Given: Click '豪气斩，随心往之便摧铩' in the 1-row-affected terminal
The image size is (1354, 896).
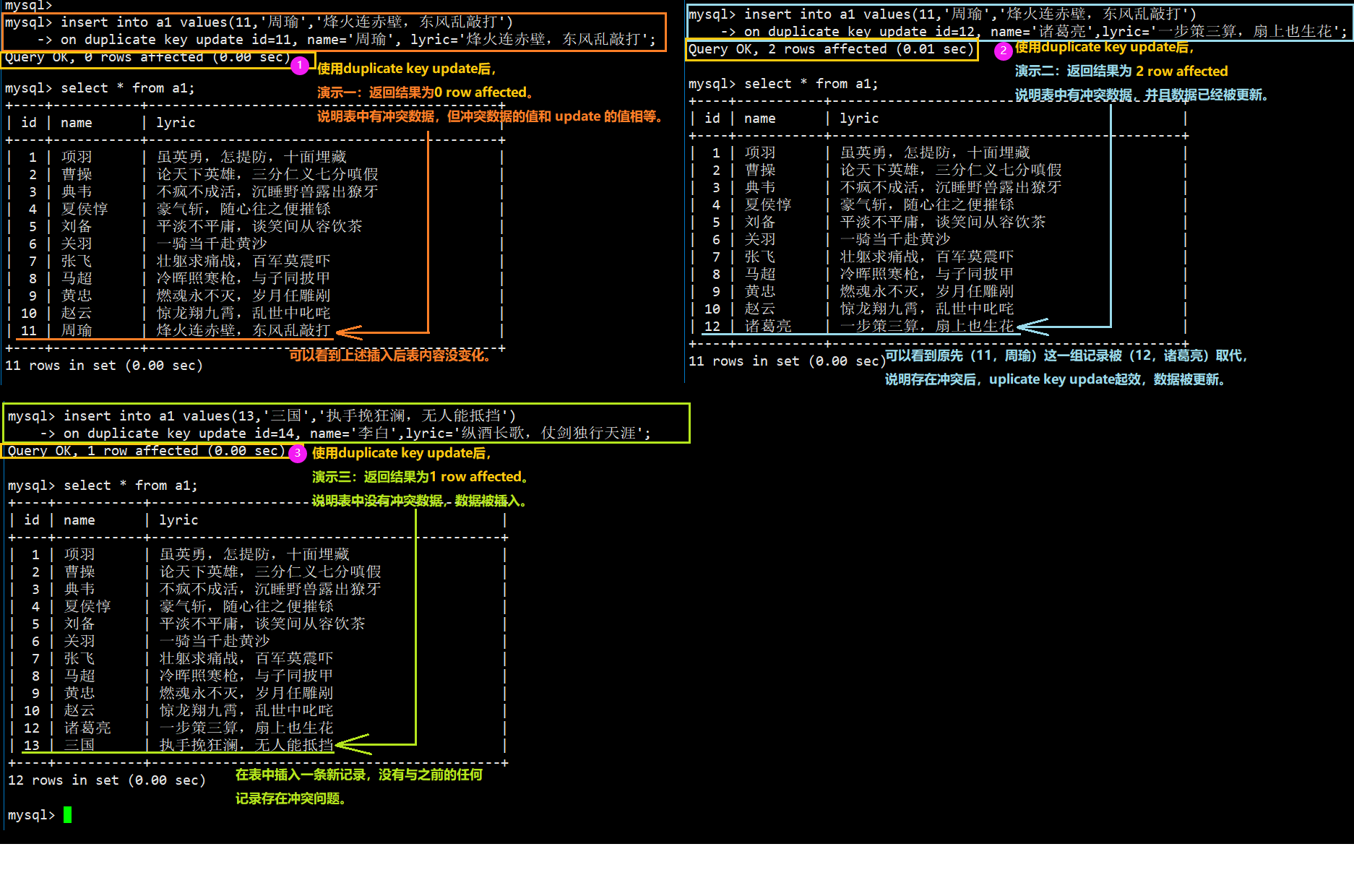Looking at the screenshot, I should click(247, 607).
